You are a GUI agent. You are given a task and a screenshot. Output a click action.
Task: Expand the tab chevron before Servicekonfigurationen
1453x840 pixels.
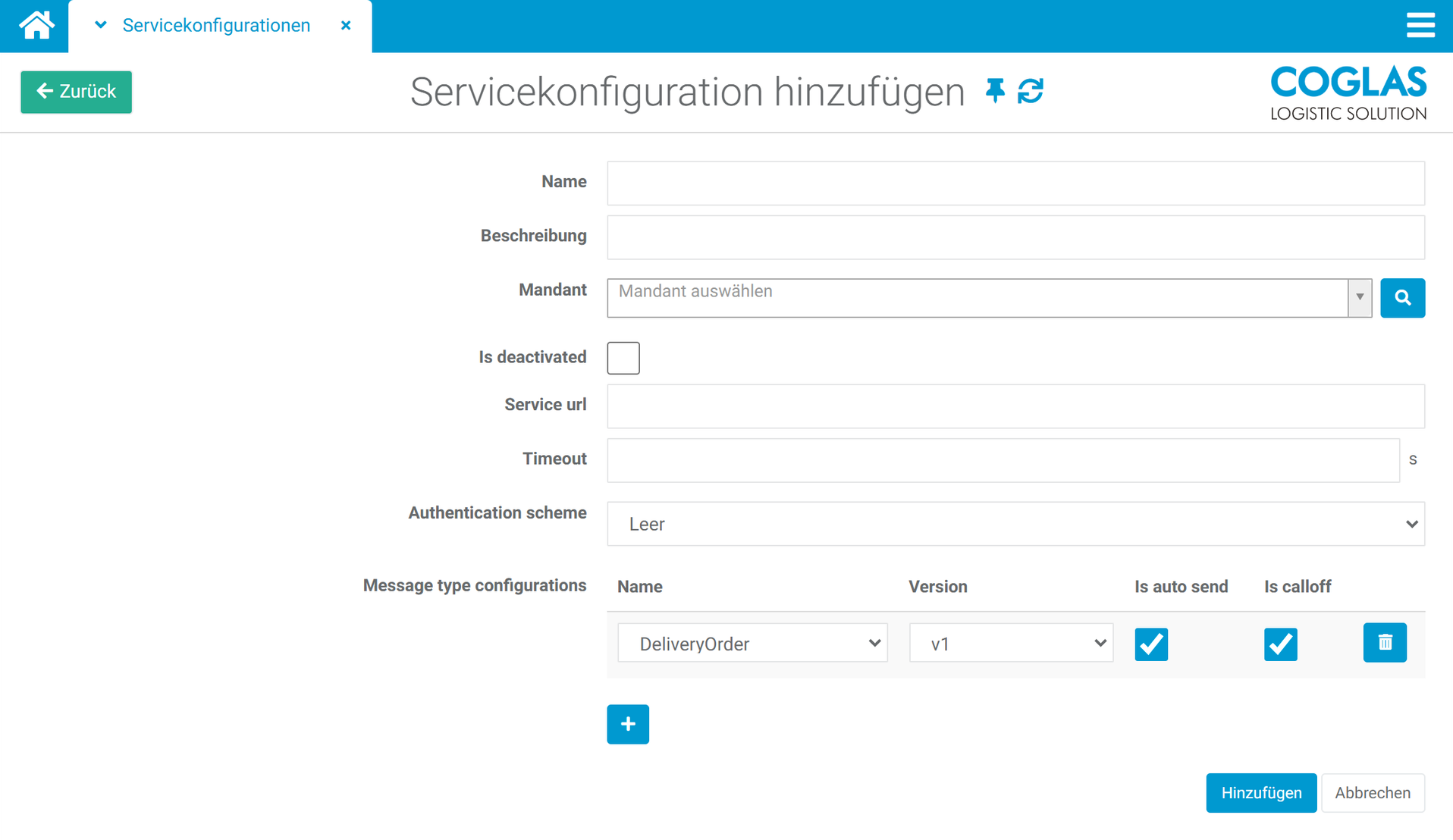[x=100, y=26]
